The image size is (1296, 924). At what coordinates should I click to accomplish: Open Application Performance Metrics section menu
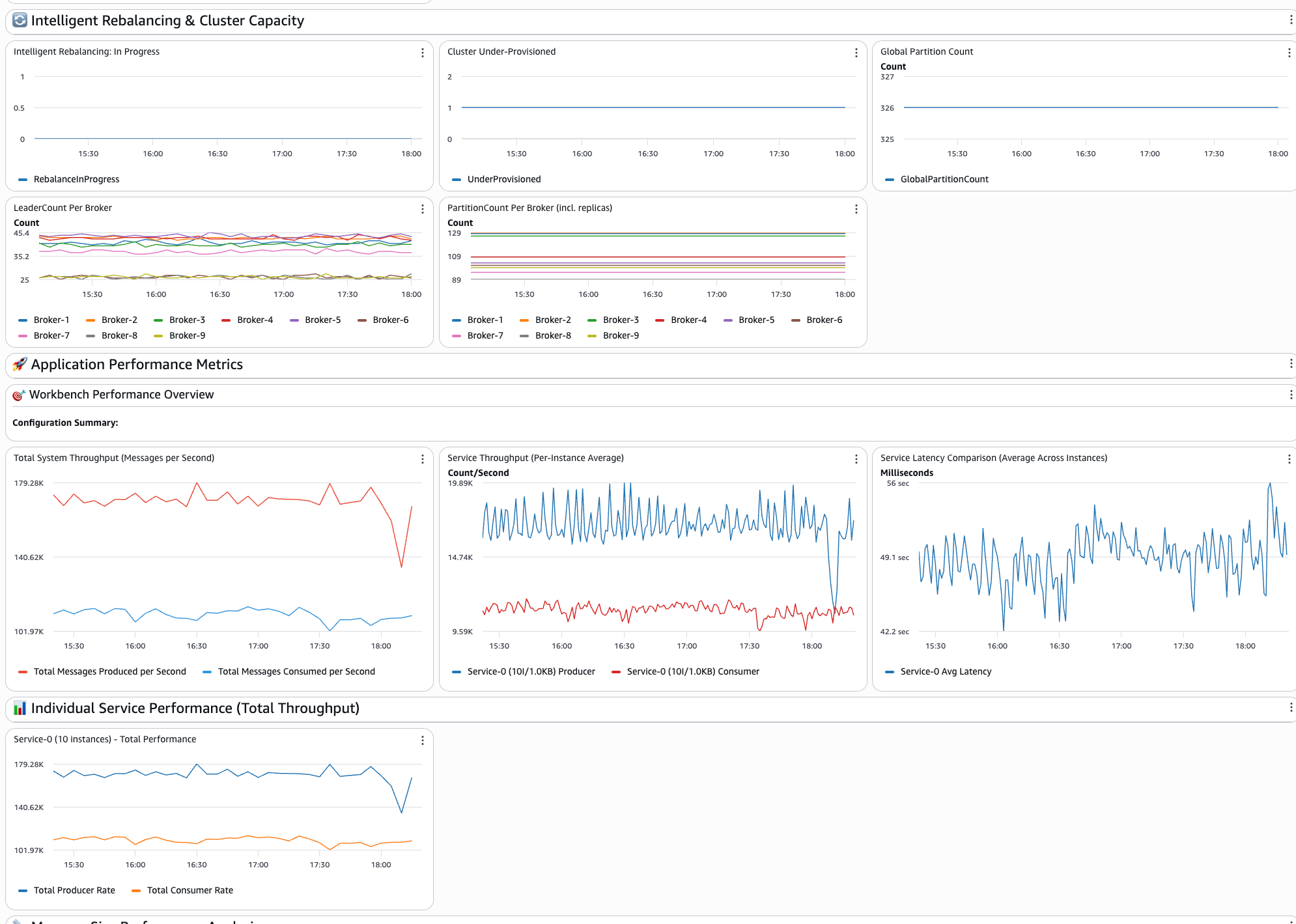click(1290, 364)
